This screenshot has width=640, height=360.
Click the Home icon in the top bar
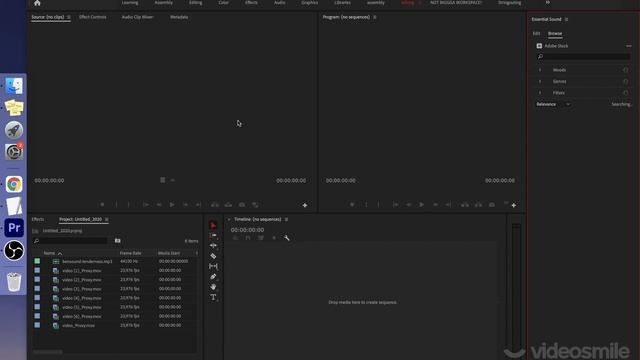[x=37, y=3]
